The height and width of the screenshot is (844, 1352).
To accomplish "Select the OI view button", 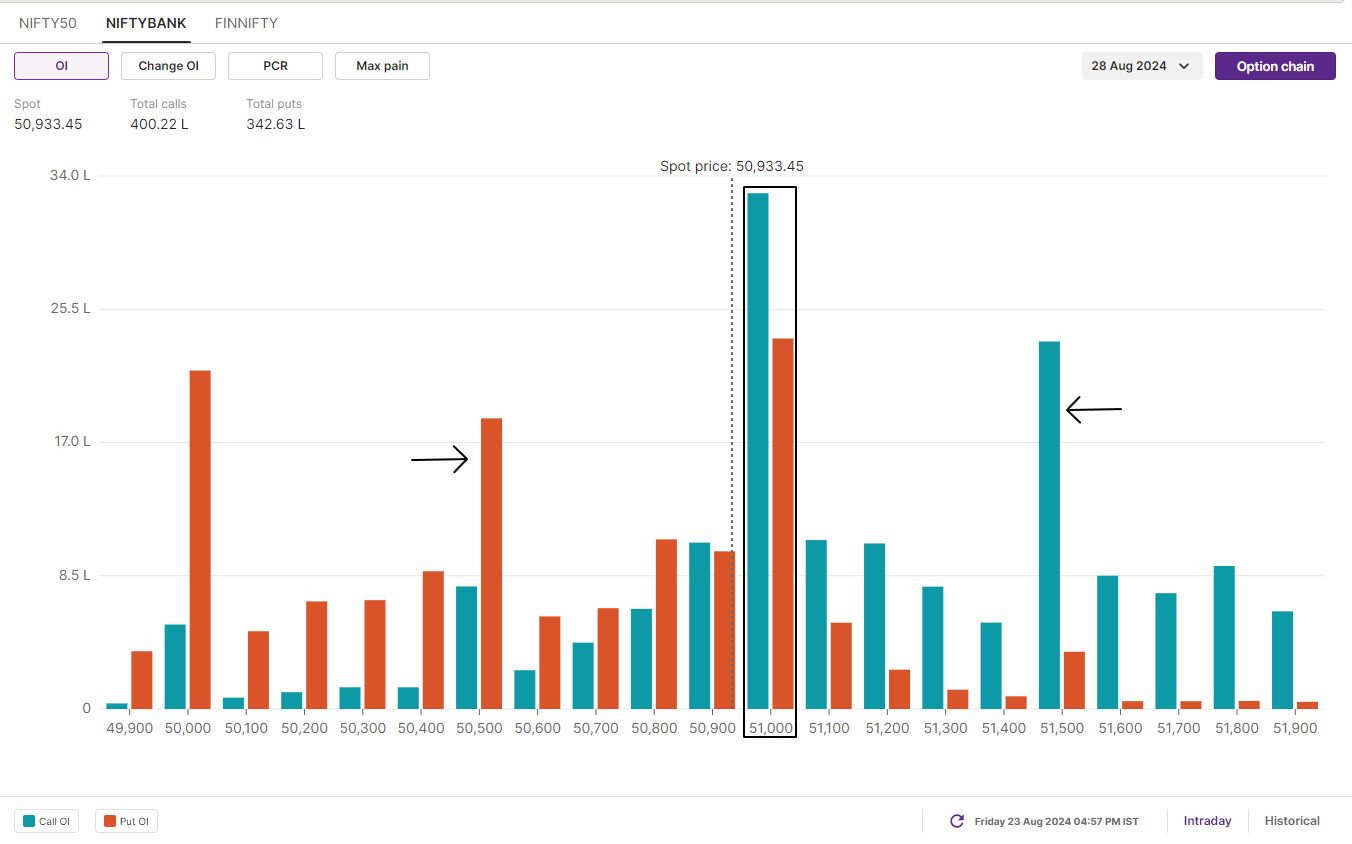I will coord(61,66).
